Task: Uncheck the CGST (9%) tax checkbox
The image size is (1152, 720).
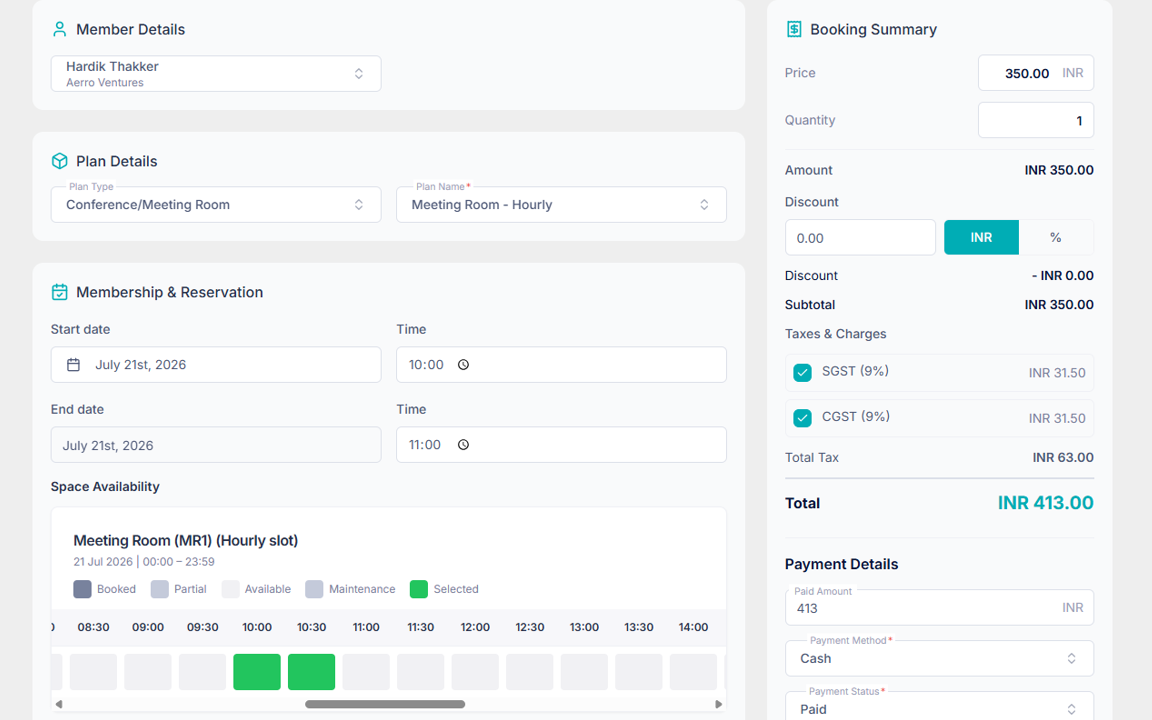Action: coord(802,418)
